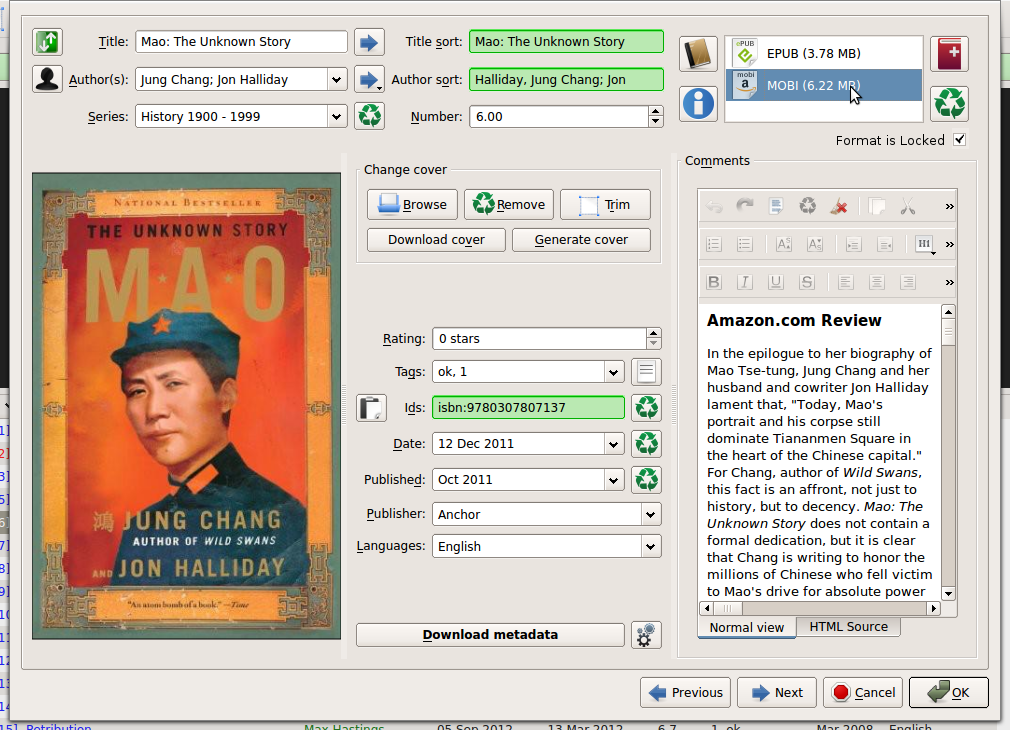
Task: Switch to the HTML Source tab
Action: [848, 627]
